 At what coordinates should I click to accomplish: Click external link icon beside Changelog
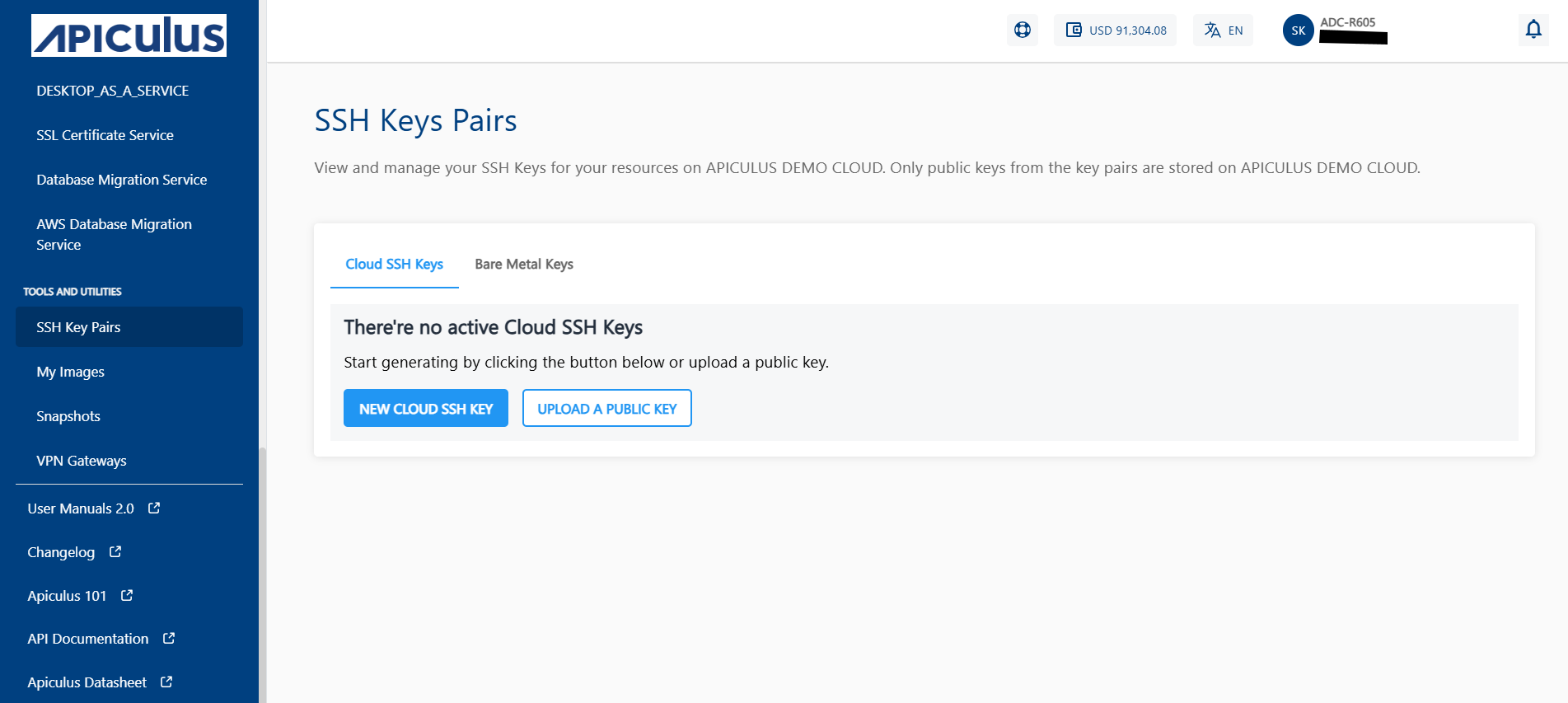coord(115,551)
